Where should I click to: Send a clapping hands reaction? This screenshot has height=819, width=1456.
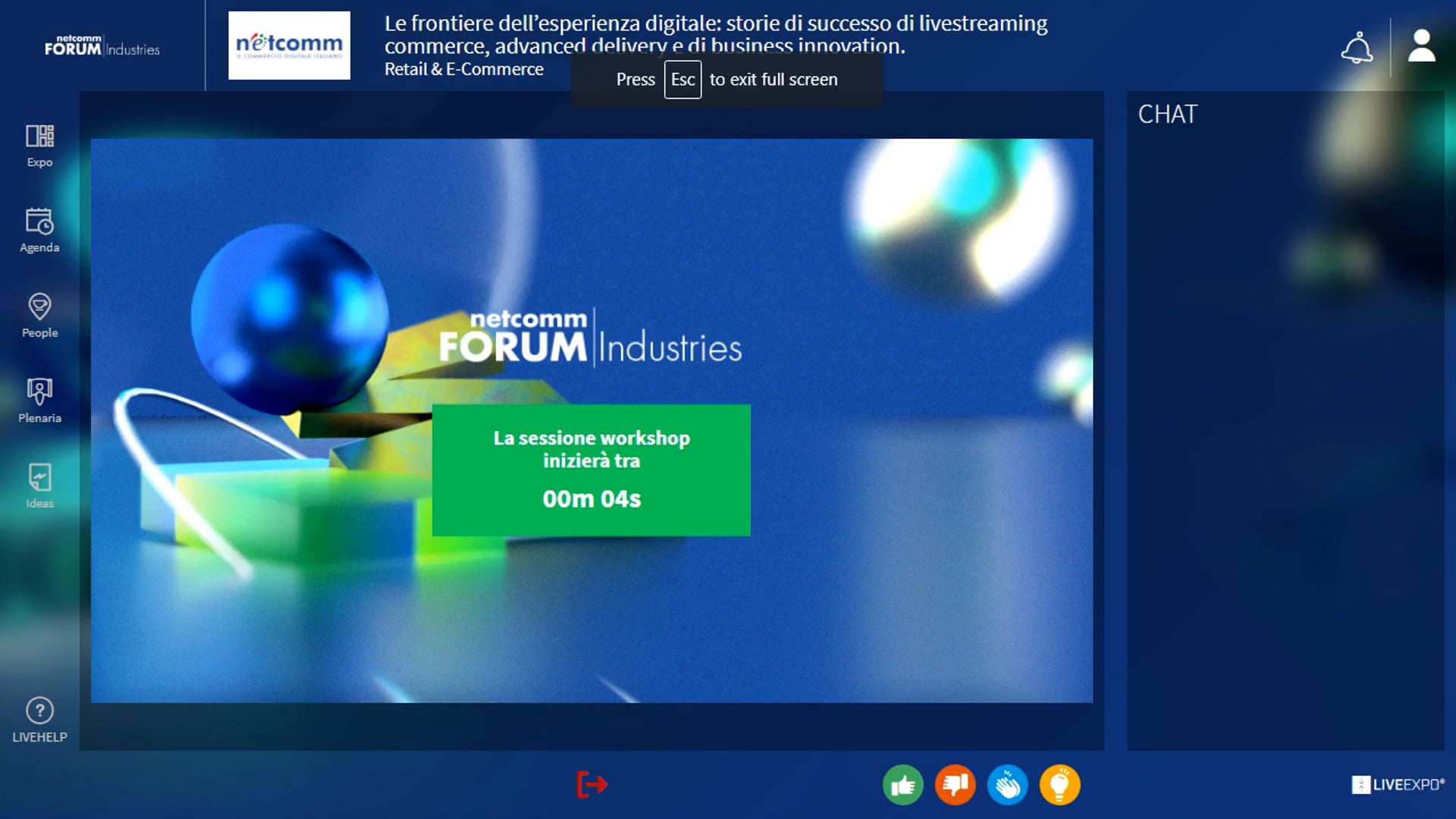1007,785
